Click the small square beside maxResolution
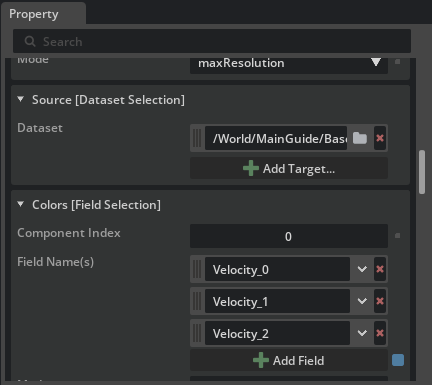The image size is (432, 385). click(x=397, y=61)
